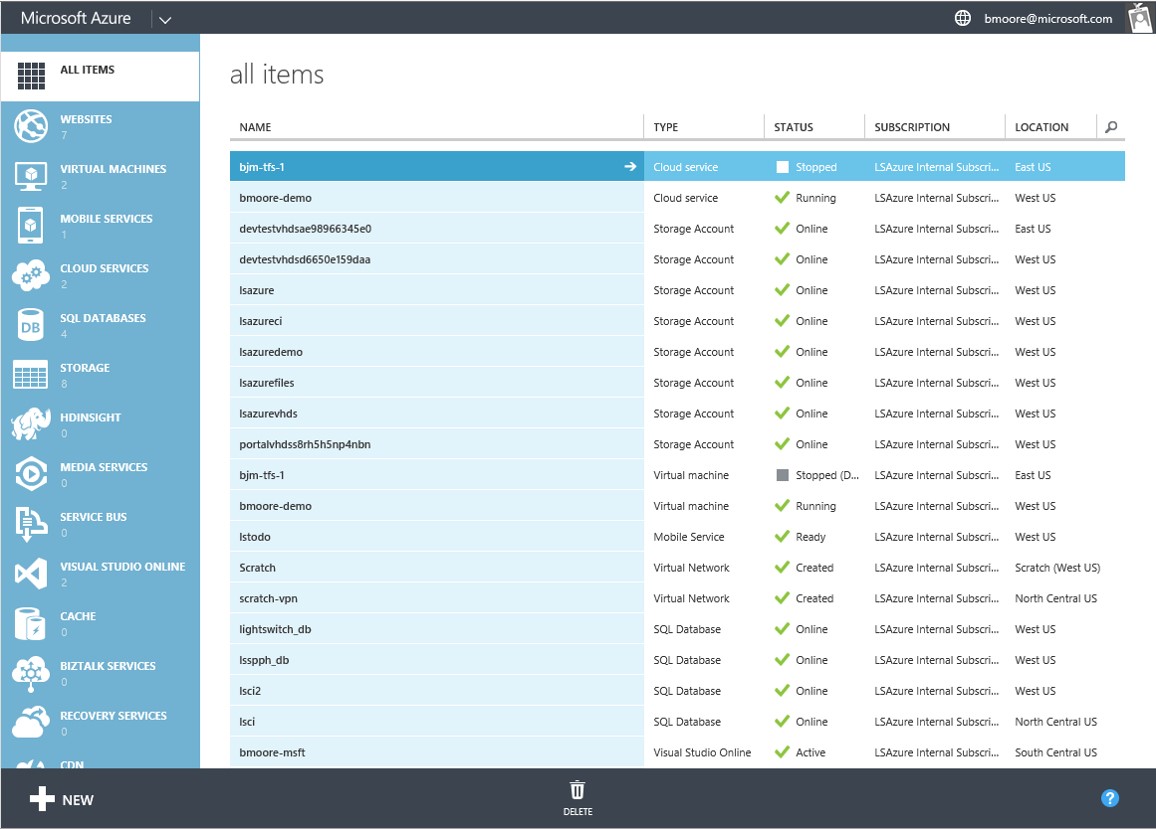Select the lsazureci storage account
This screenshot has height=829, width=1156.
coord(677,321)
